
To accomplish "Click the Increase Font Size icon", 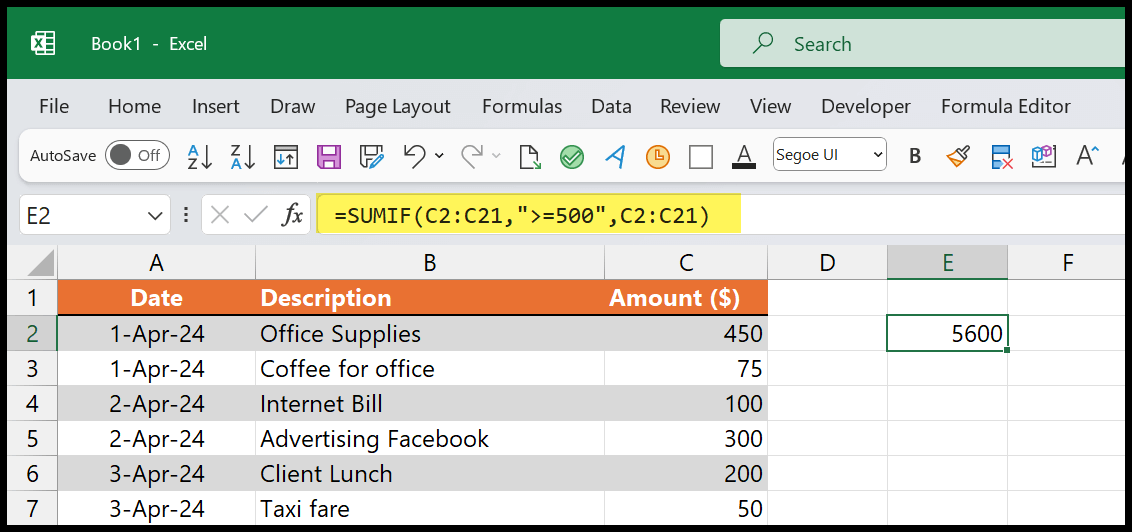I will 1087,155.
